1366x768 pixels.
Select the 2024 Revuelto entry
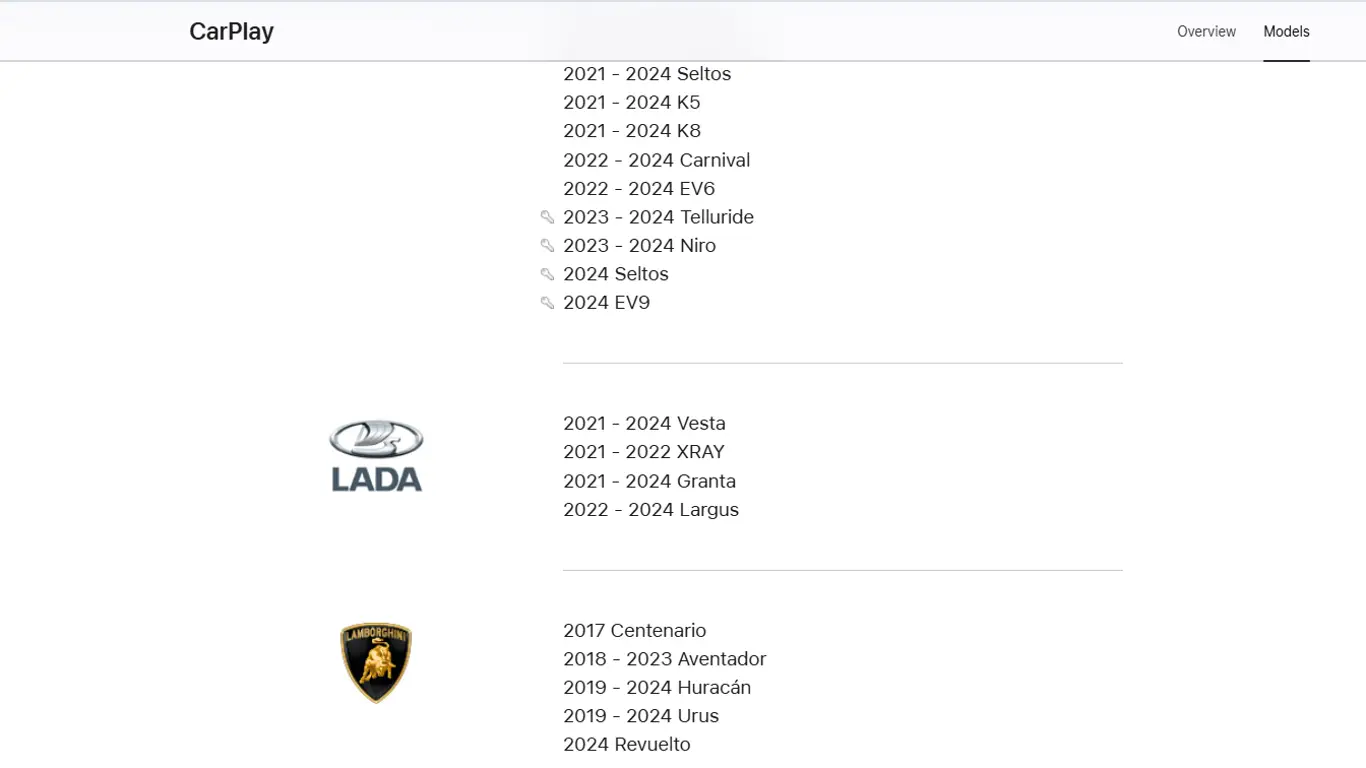[x=626, y=745]
